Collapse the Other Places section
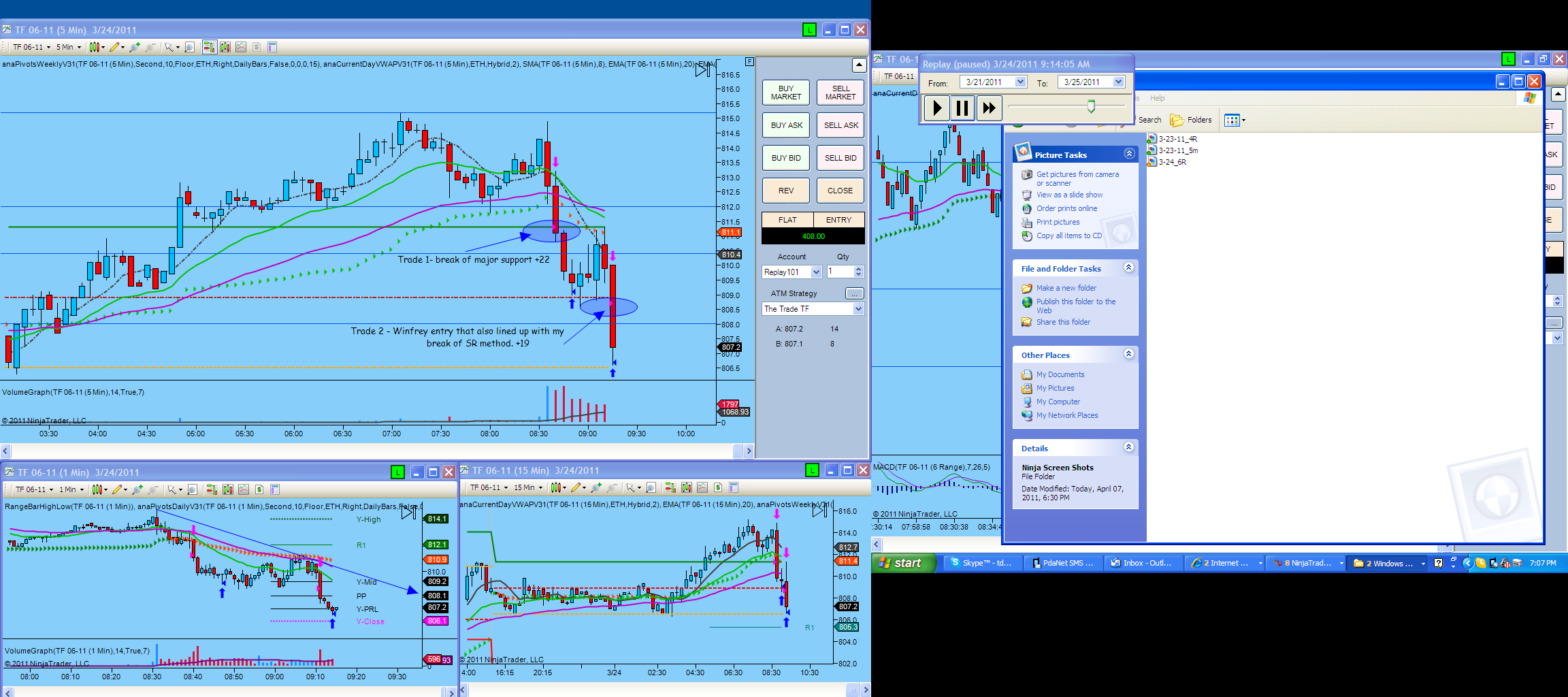Image resolution: width=1568 pixels, height=697 pixels. click(1129, 354)
